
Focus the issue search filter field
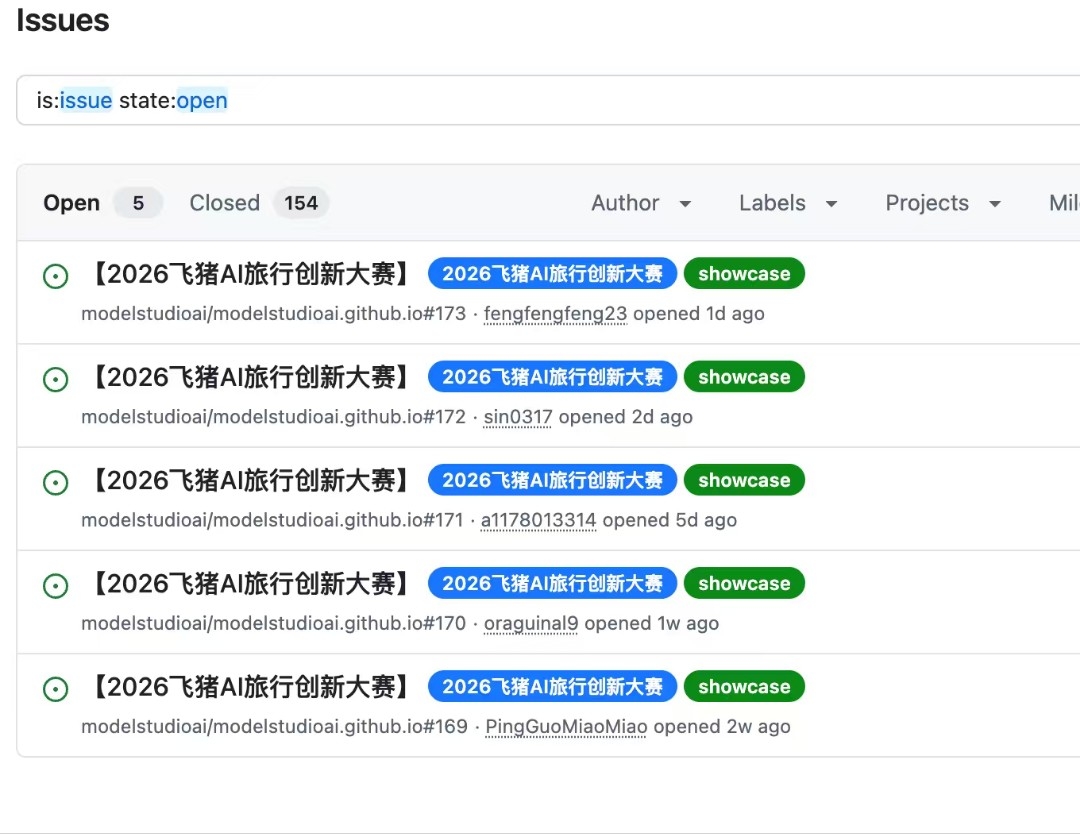pos(548,101)
